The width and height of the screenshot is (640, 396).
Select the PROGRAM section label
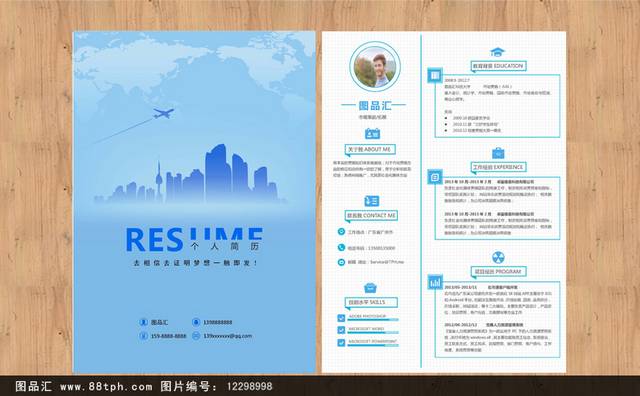(498, 271)
